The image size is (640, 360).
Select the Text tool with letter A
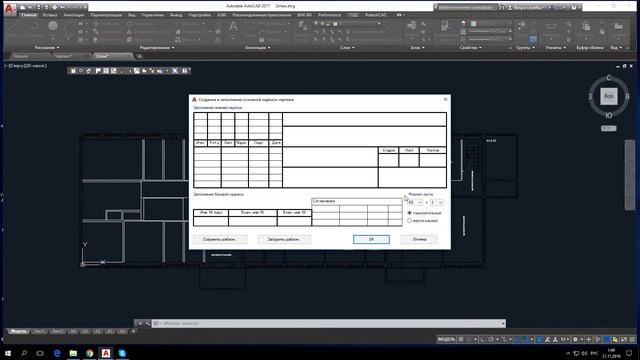[x=233, y=27]
